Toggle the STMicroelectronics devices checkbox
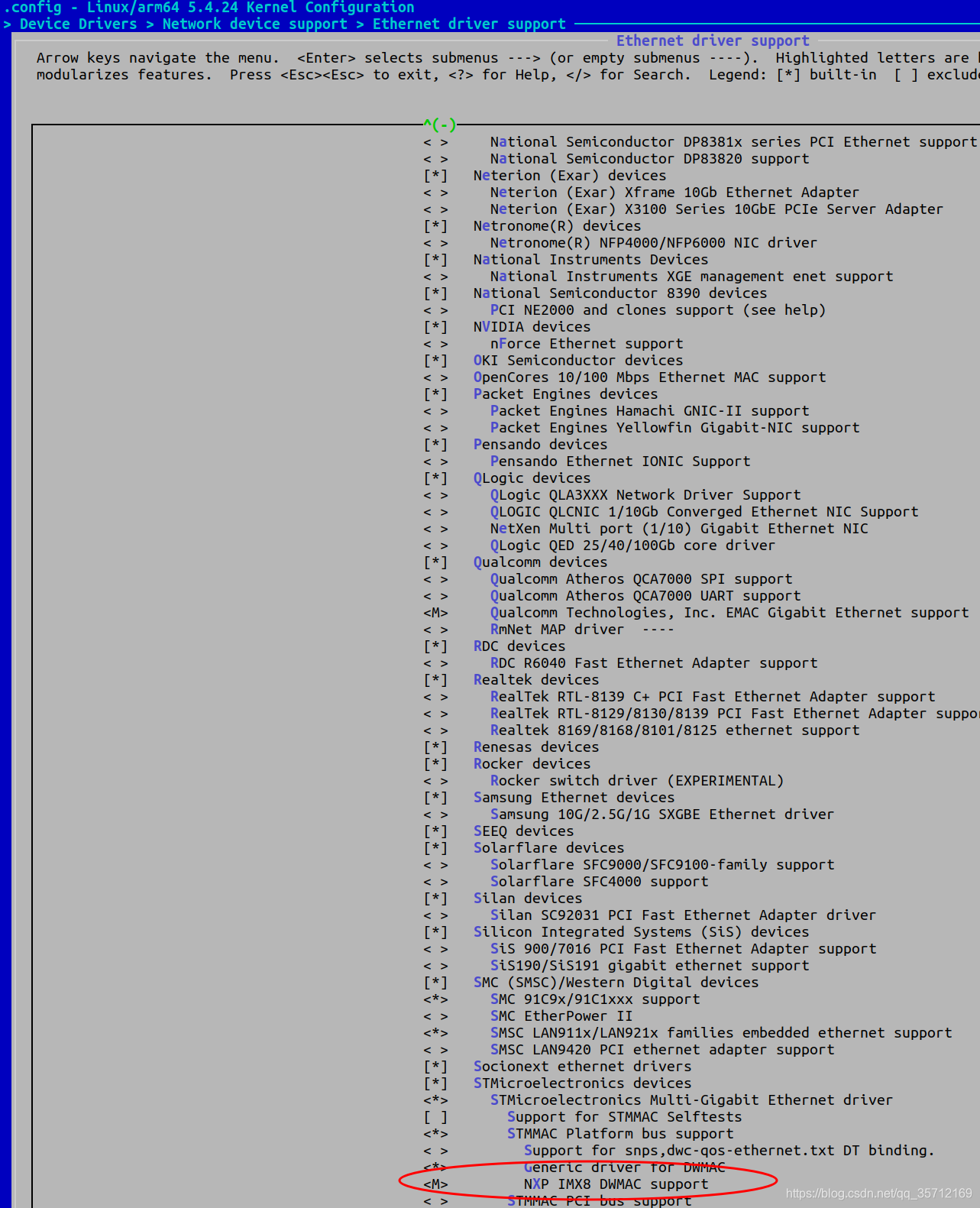Image resolution: width=980 pixels, height=1208 pixels. [436, 1083]
